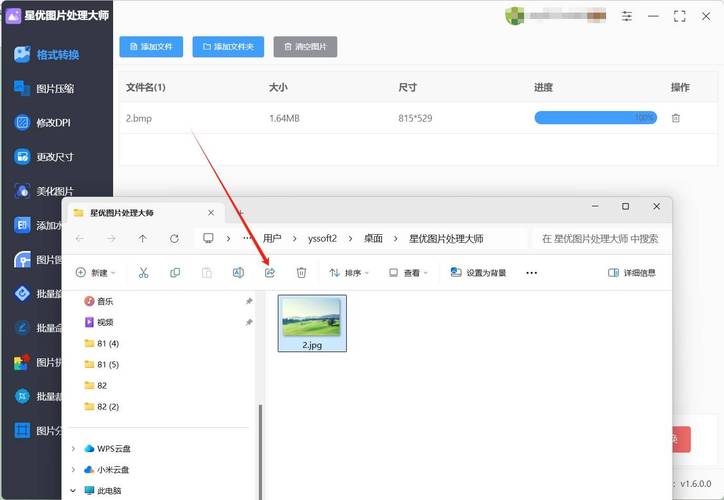This screenshot has width=724, height=500.
Task: Select 2.jpg thumbnail in Explorer
Action: point(312,323)
